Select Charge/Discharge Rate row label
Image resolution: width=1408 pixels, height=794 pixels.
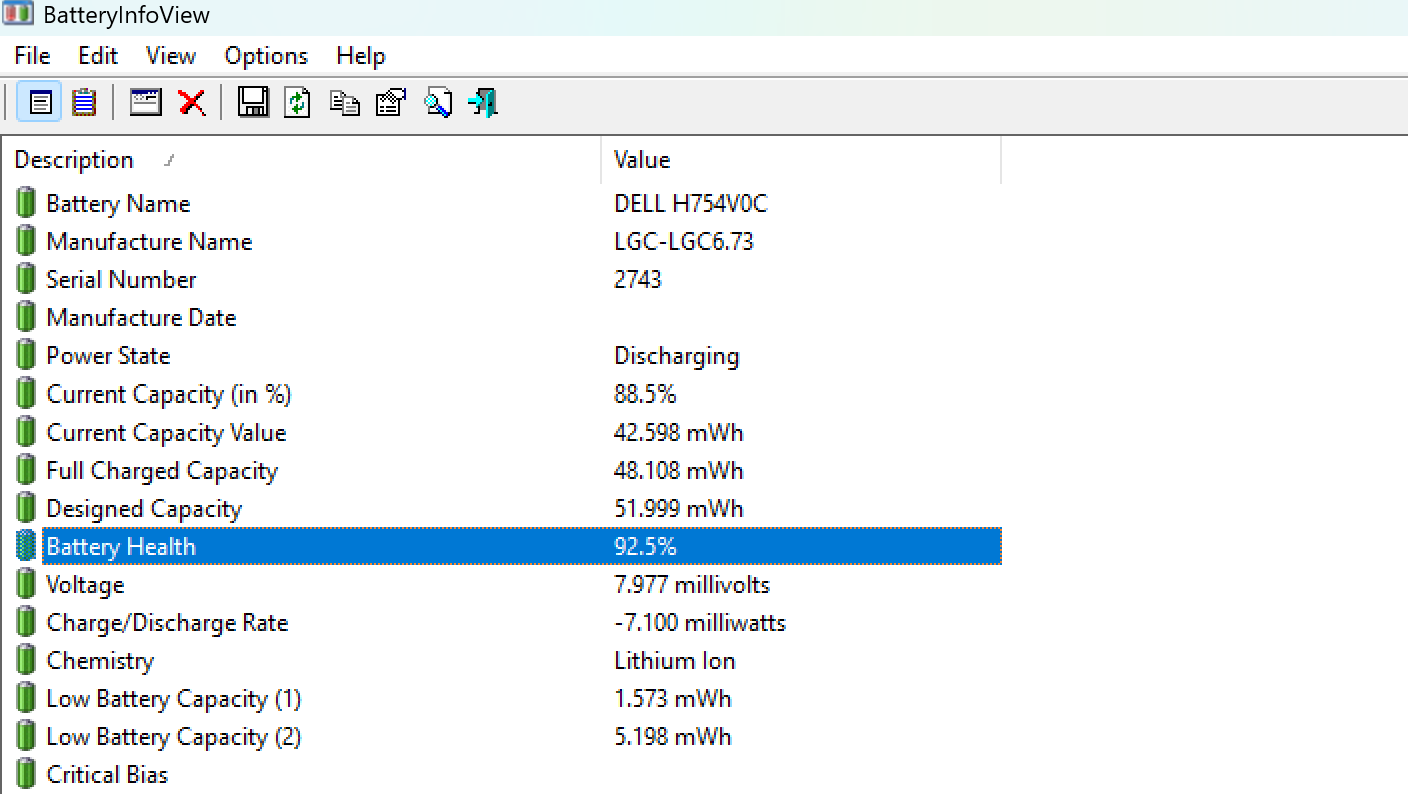point(167,623)
